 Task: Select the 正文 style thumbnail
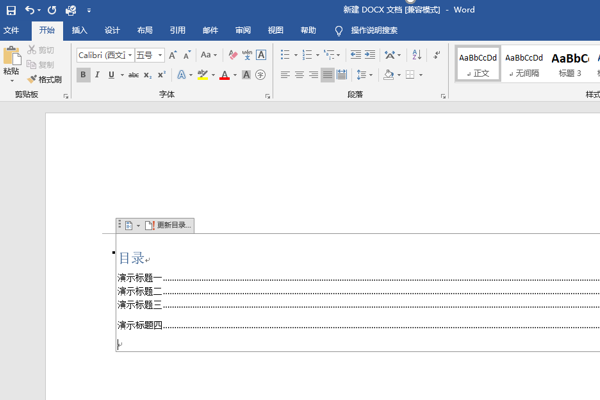pyautogui.click(x=478, y=64)
